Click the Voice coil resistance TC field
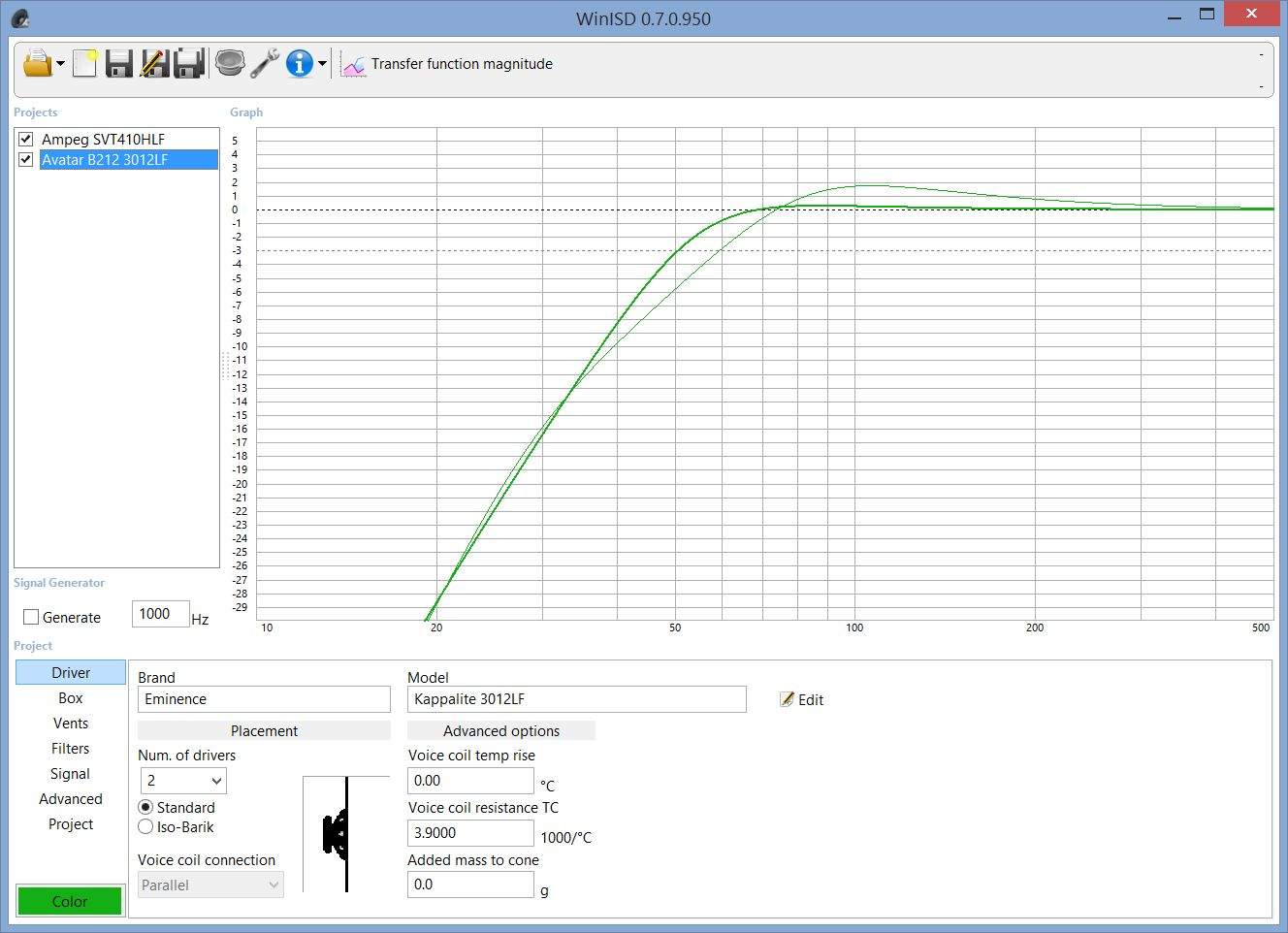The image size is (1288, 933). pyautogui.click(x=470, y=833)
